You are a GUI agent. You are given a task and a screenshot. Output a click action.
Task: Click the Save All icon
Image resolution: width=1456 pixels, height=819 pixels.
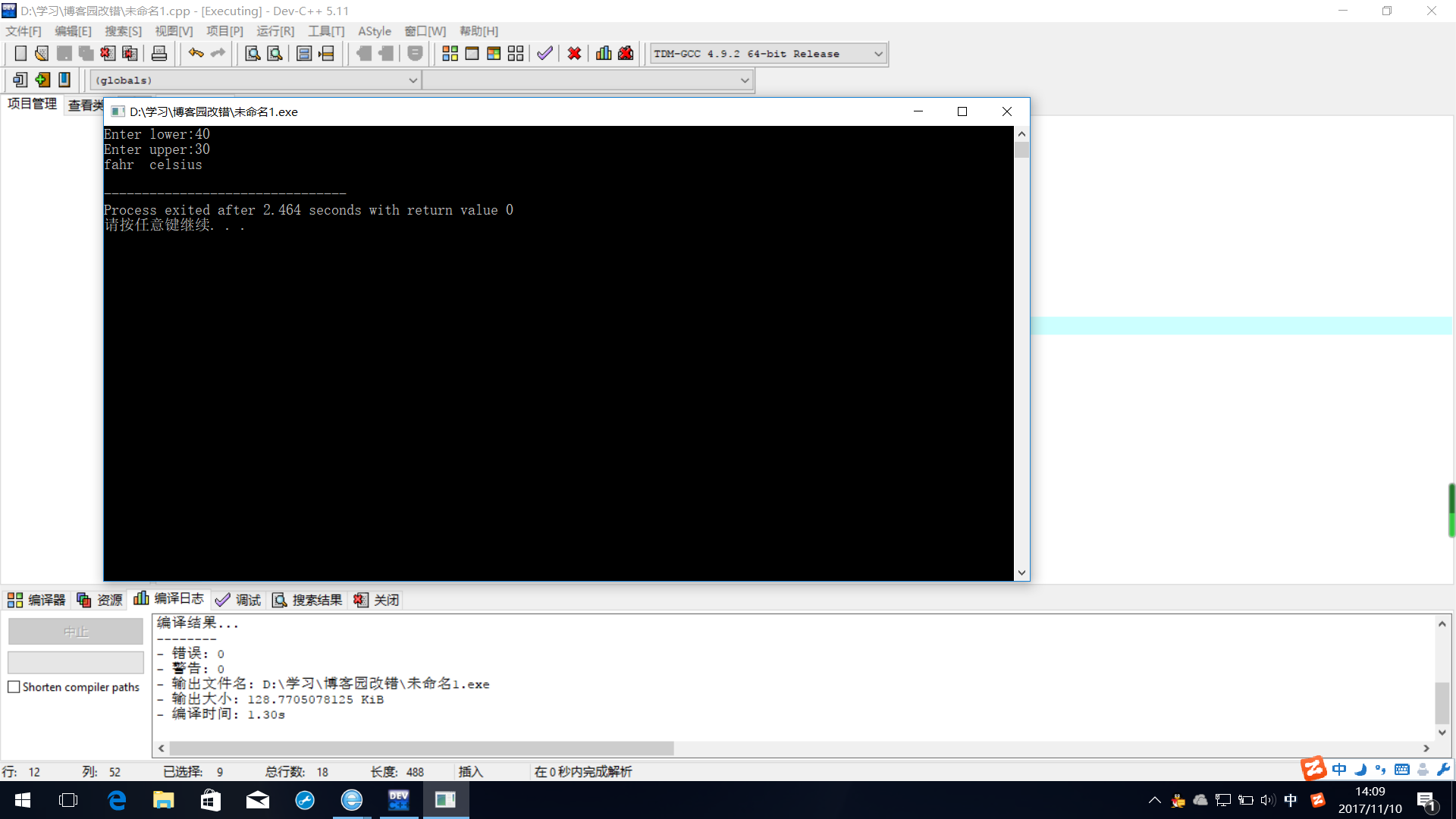(x=86, y=54)
